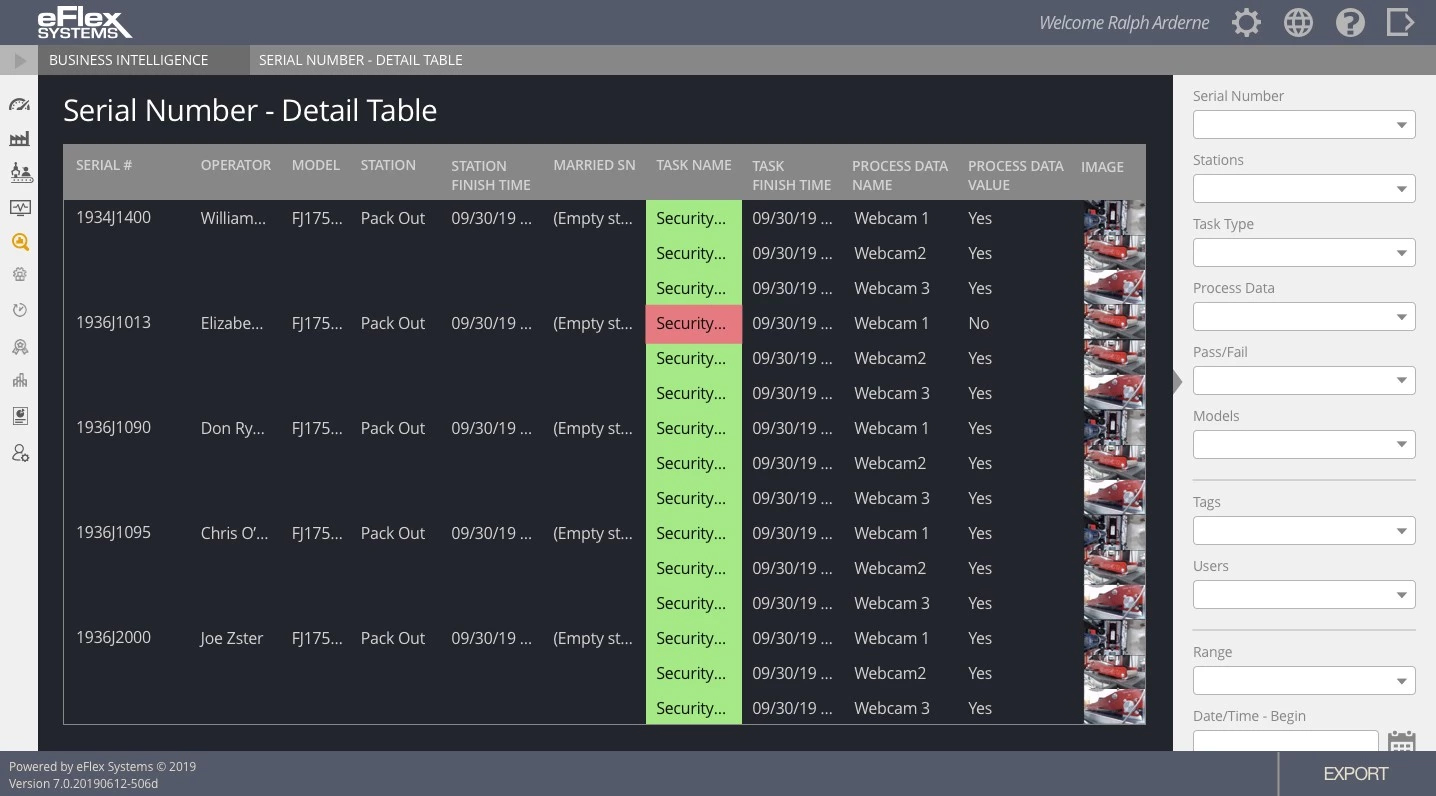Image resolution: width=1436 pixels, height=796 pixels.
Task: Open help with the question mark icon
Action: [x=1350, y=22]
